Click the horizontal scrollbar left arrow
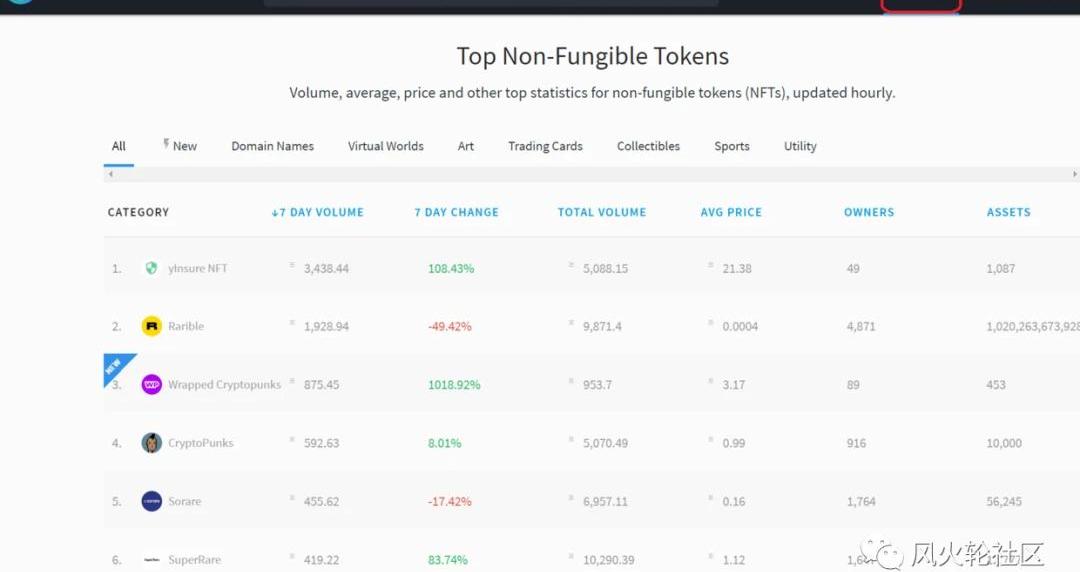This screenshot has width=1080, height=572. 110,174
